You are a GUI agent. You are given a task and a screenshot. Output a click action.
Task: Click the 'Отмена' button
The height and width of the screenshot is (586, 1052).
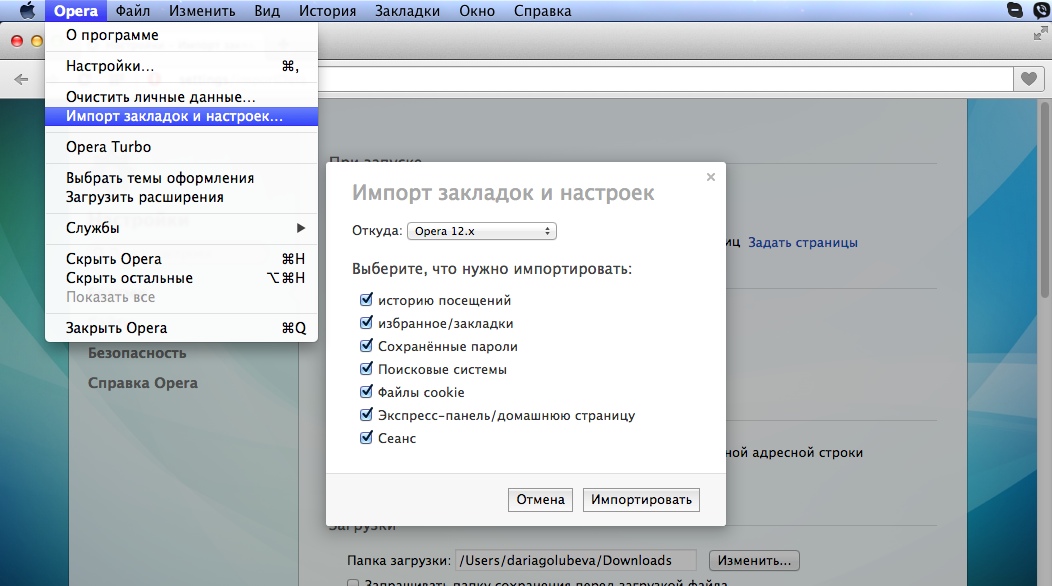pos(540,499)
